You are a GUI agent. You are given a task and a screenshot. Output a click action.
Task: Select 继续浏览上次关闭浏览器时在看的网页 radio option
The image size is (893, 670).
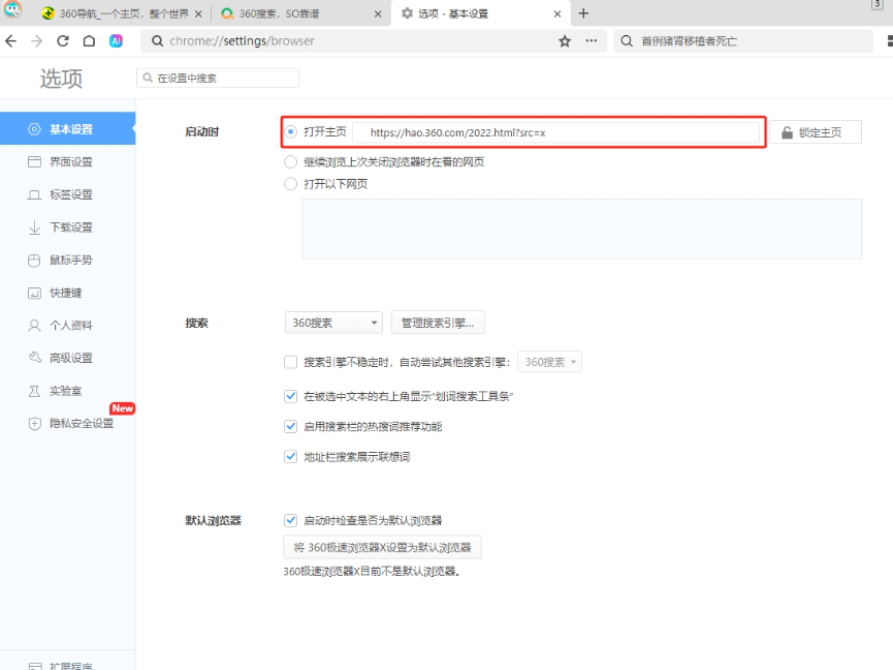290,162
